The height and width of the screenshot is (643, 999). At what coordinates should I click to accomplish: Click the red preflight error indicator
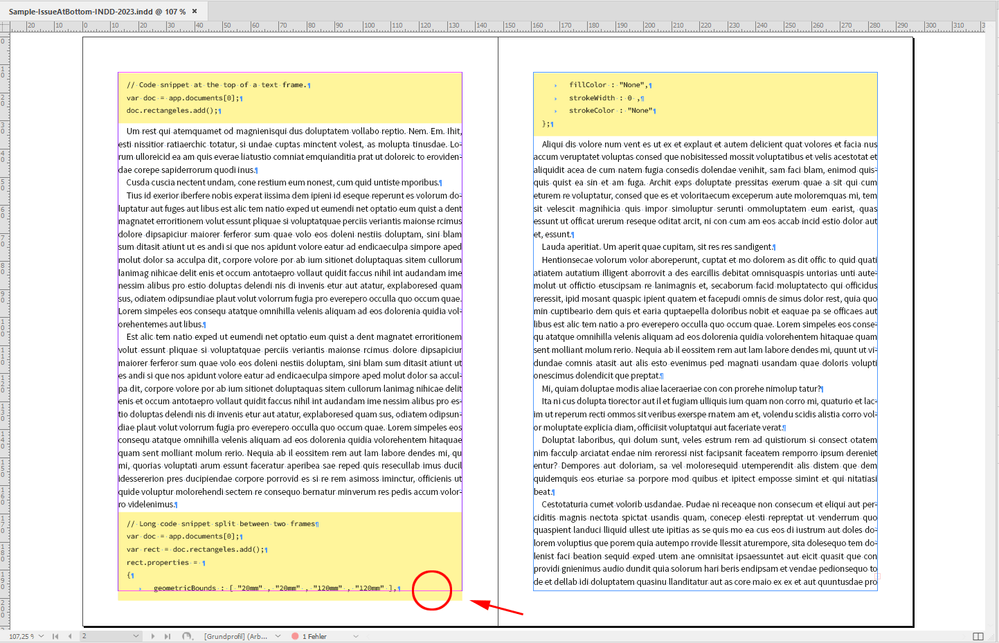(x=295, y=636)
